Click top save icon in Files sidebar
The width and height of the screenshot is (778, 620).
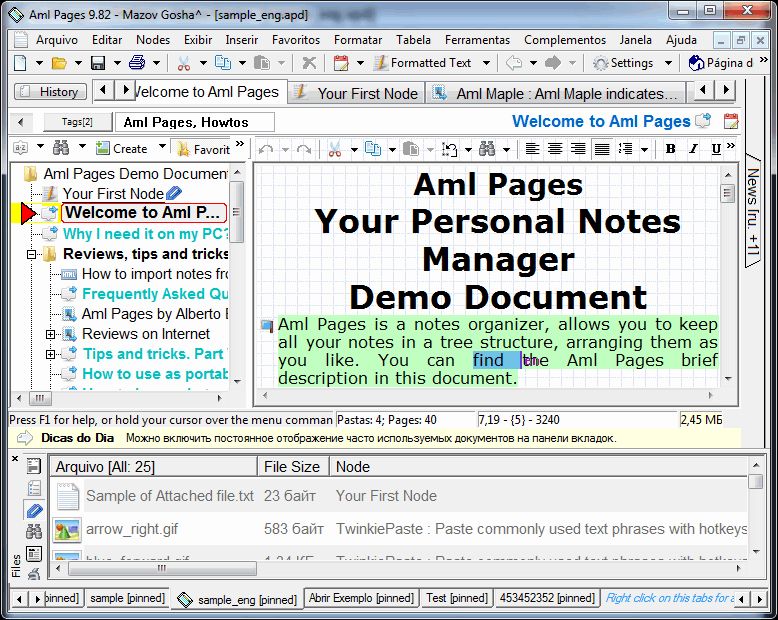point(34,465)
